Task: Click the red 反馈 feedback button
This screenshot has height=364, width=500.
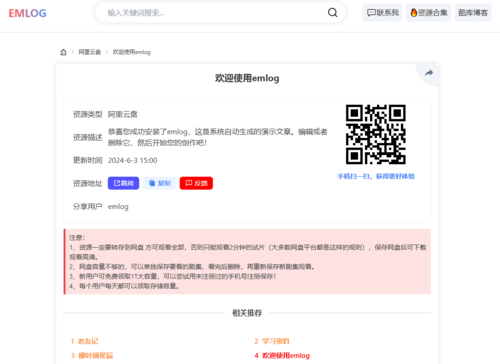Action: click(x=196, y=183)
